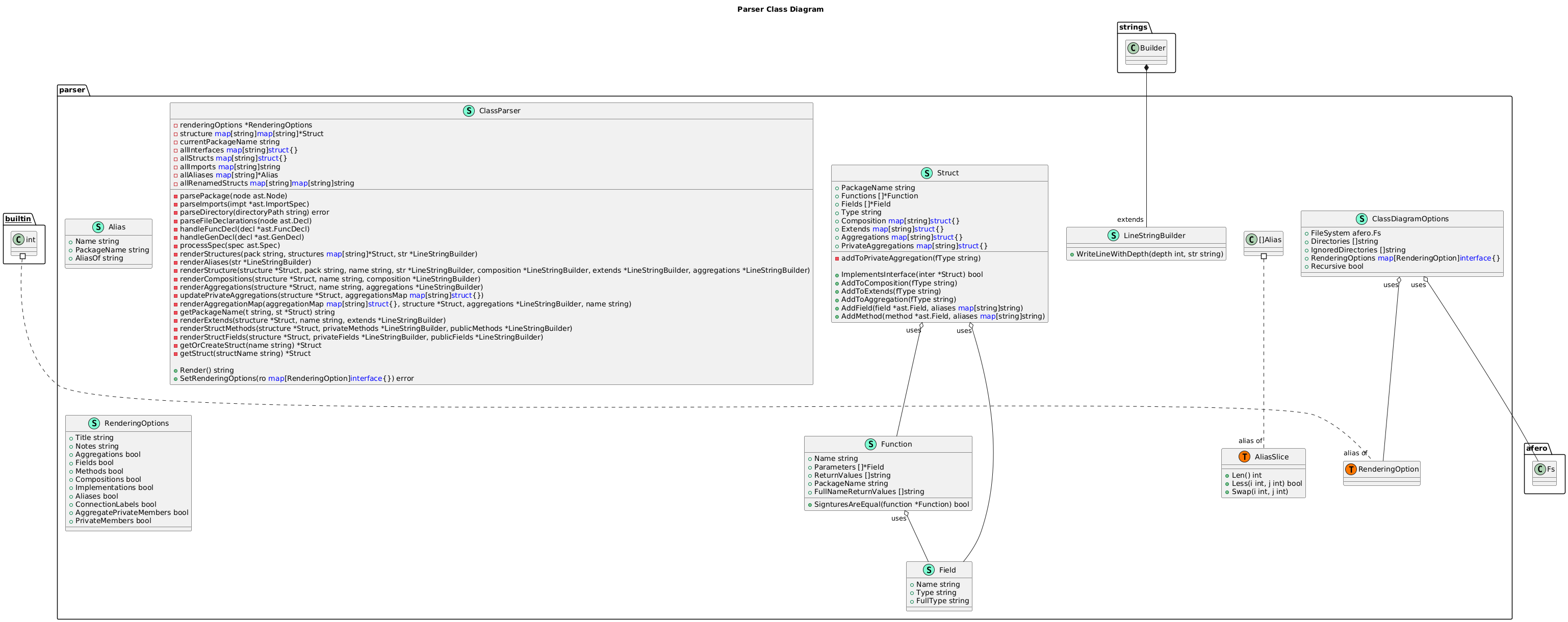Click SetRenderingOptions method in ClassParser

point(293,379)
